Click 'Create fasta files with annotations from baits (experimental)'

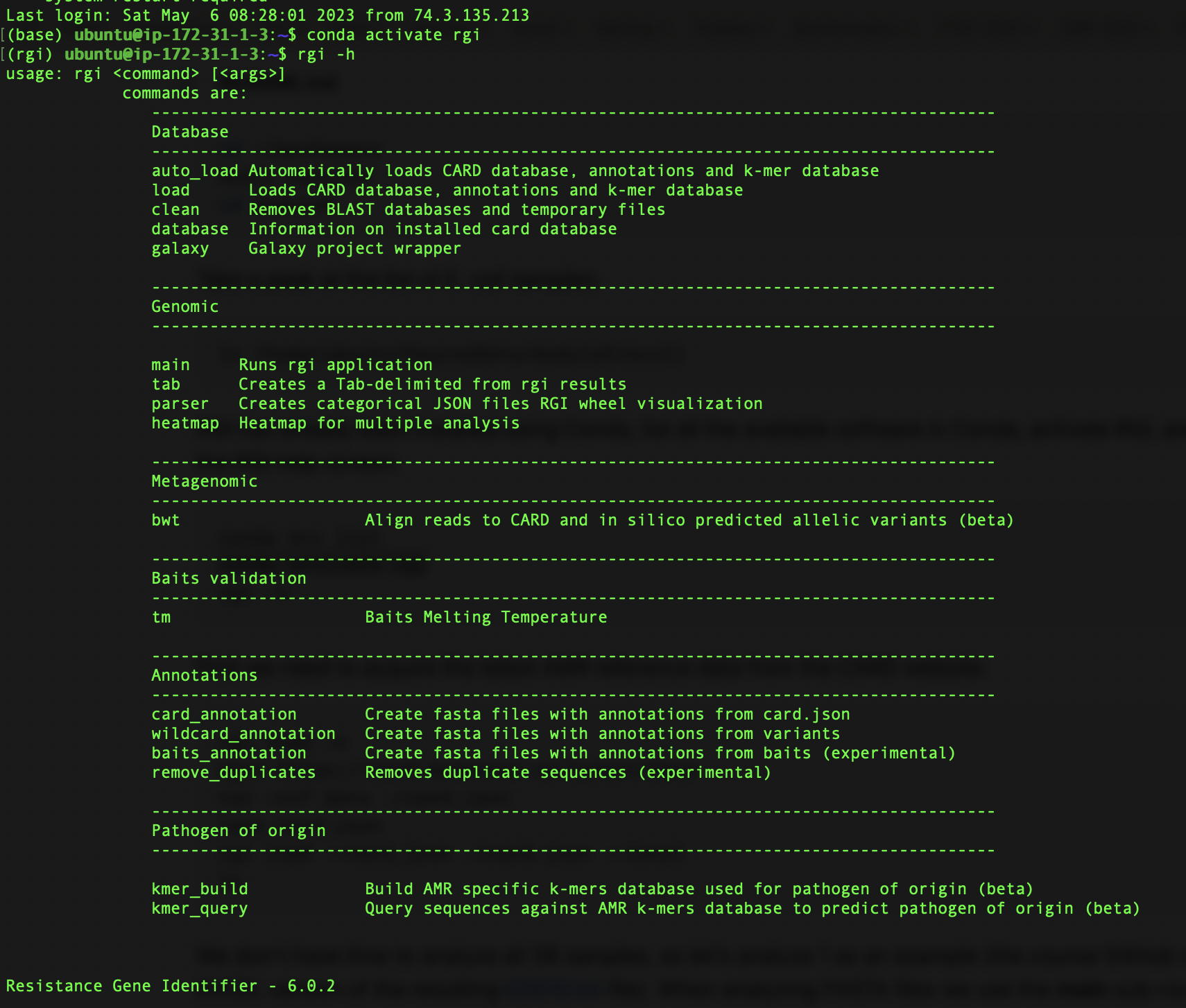click(660, 753)
